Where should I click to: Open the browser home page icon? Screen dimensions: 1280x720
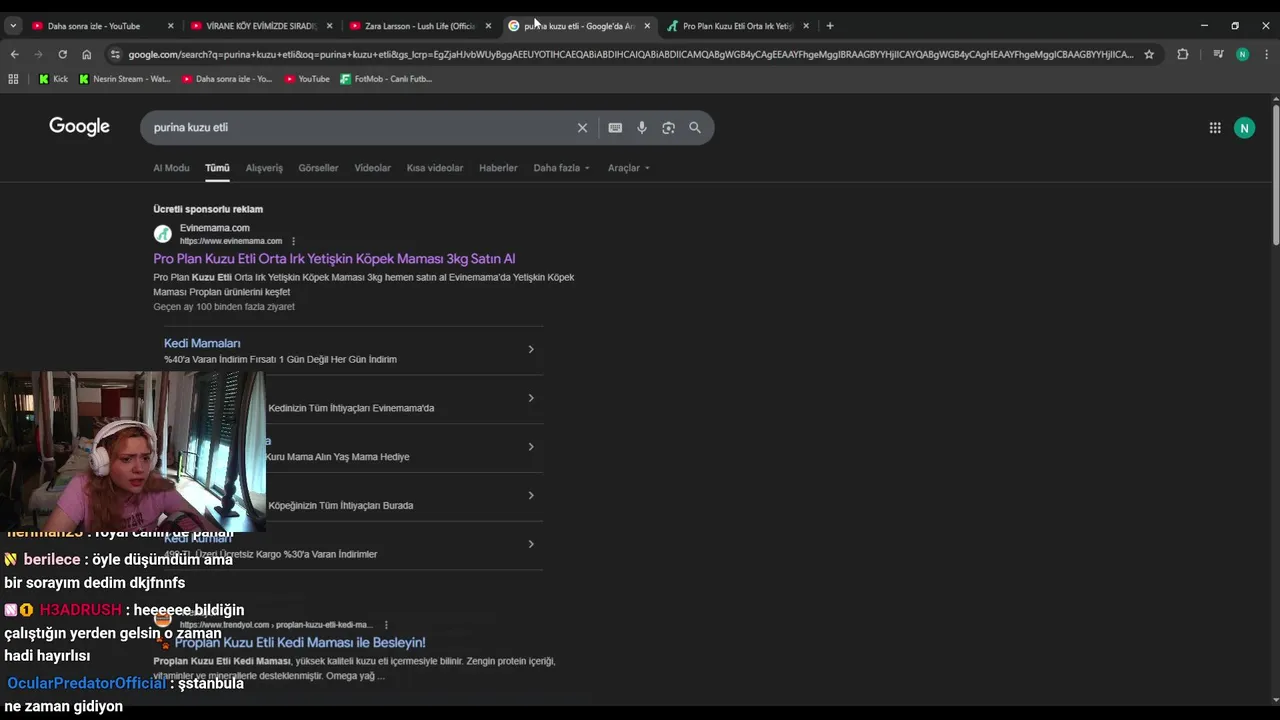87,54
